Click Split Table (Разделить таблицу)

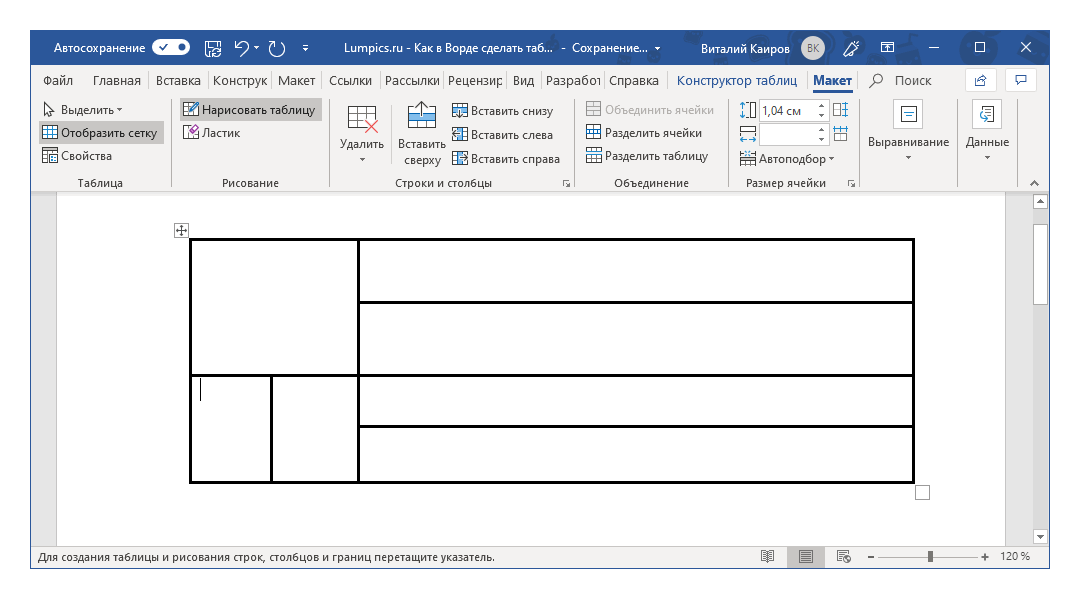coord(647,156)
